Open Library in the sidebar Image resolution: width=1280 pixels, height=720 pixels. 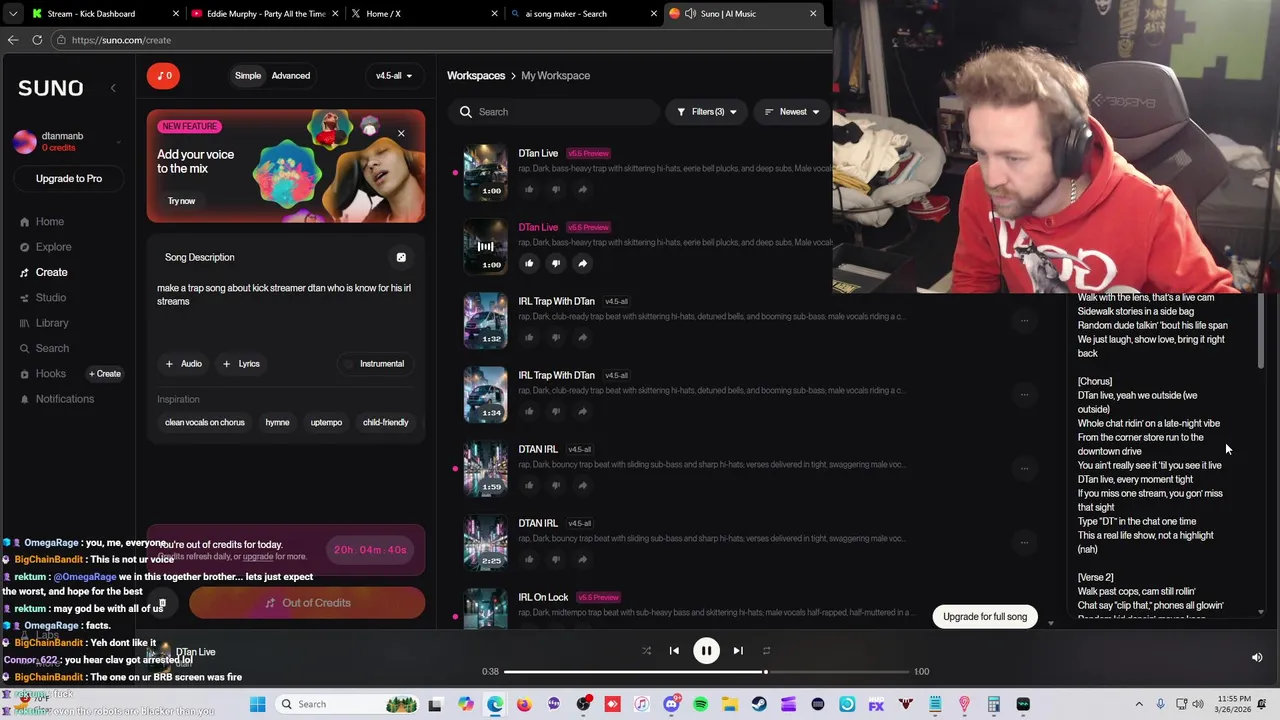tap(44, 323)
